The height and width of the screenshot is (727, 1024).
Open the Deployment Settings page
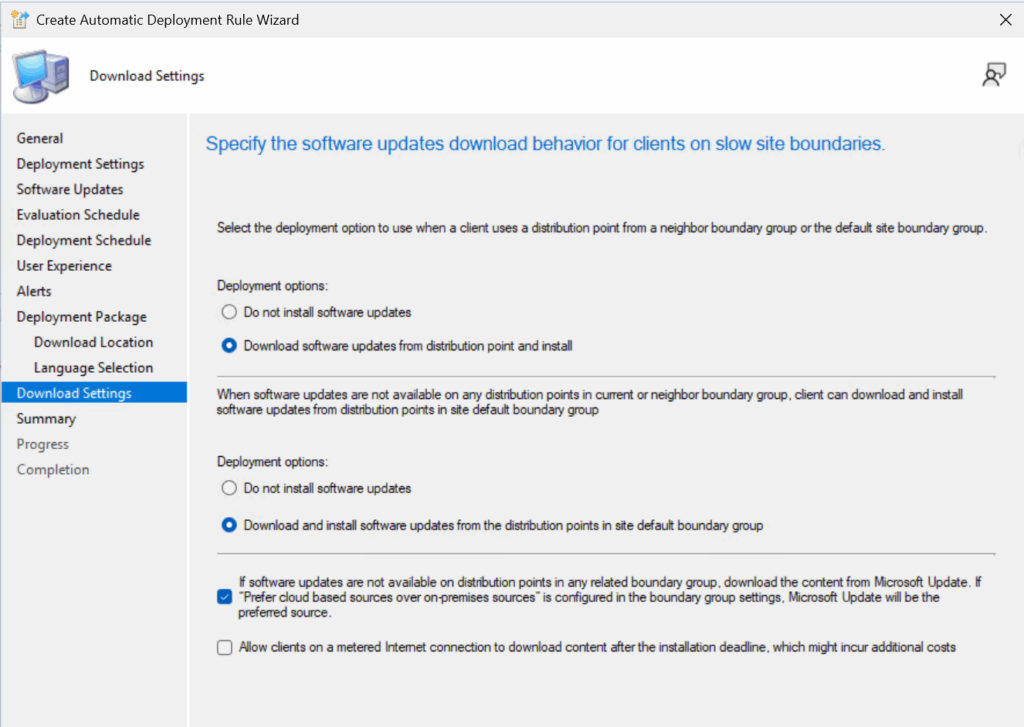pos(80,164)
